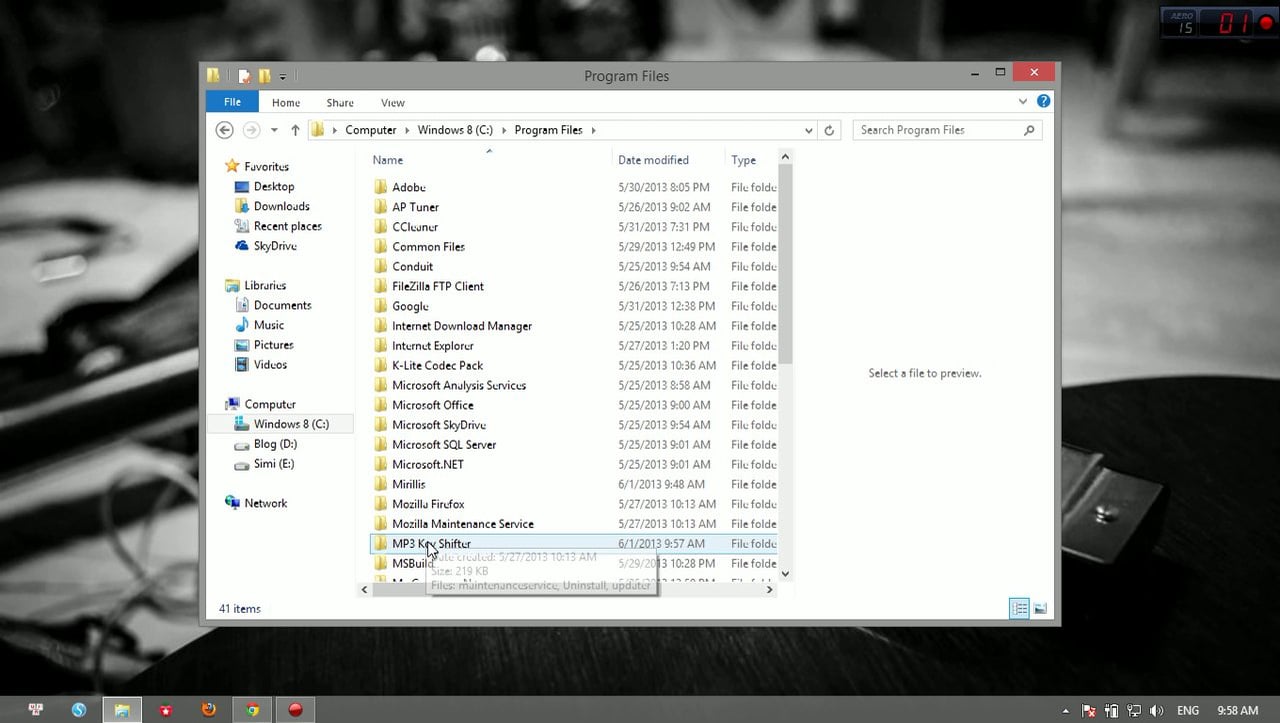Click the volume speaker tray icon

pyautogui.click(x=1156, y=711)
